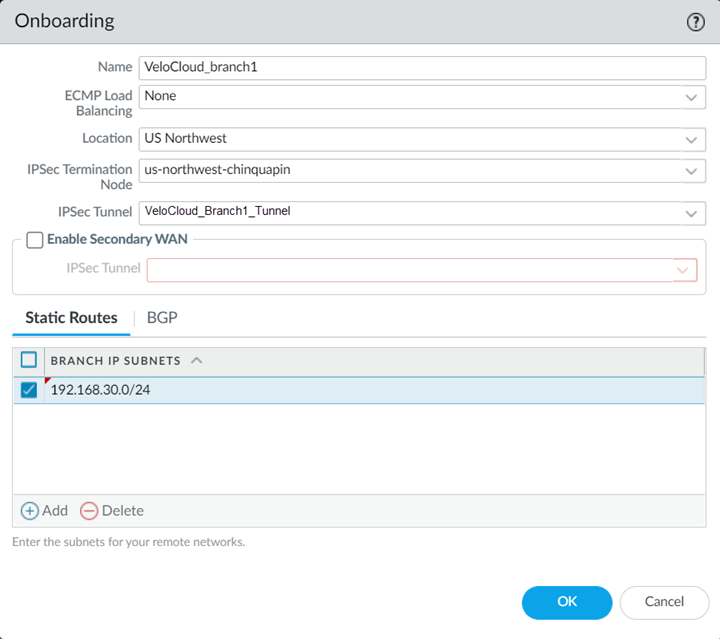Image resolution: width=720 pixels, height=639 pixels.
Task: Click the empty area of subnets list
Action: coord(358,448)
